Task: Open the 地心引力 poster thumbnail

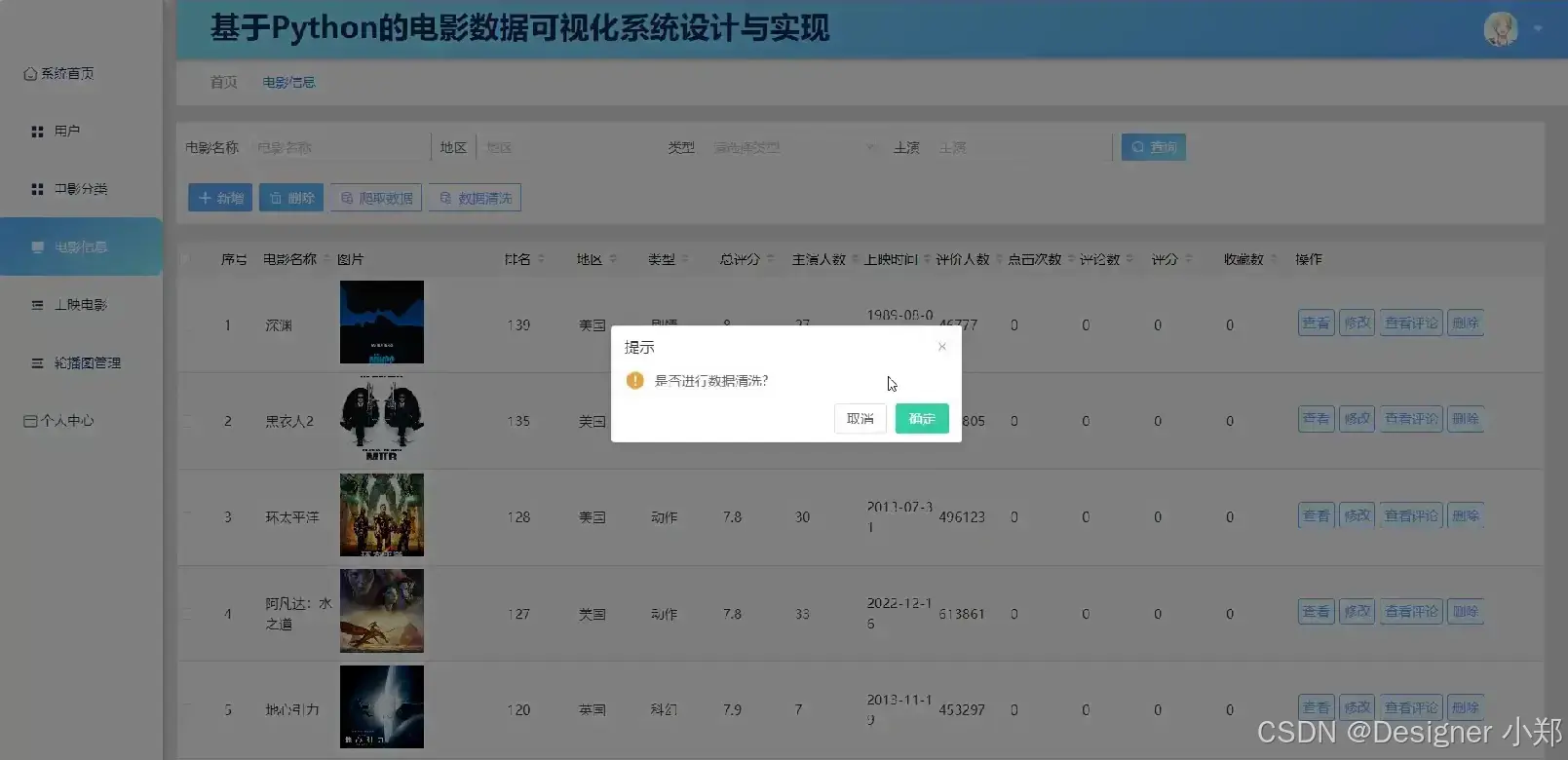Action: click(x=382, y=707)
